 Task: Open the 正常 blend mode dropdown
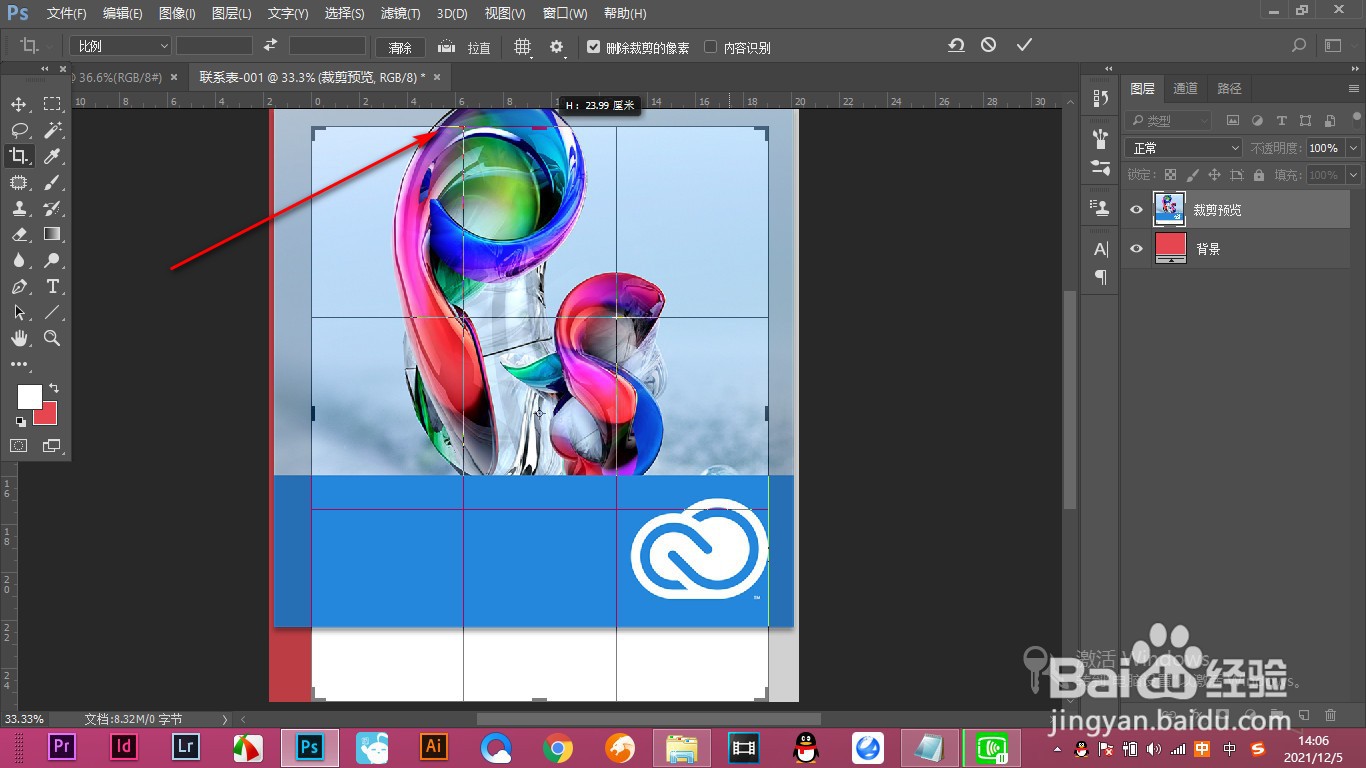point(1183,148)
